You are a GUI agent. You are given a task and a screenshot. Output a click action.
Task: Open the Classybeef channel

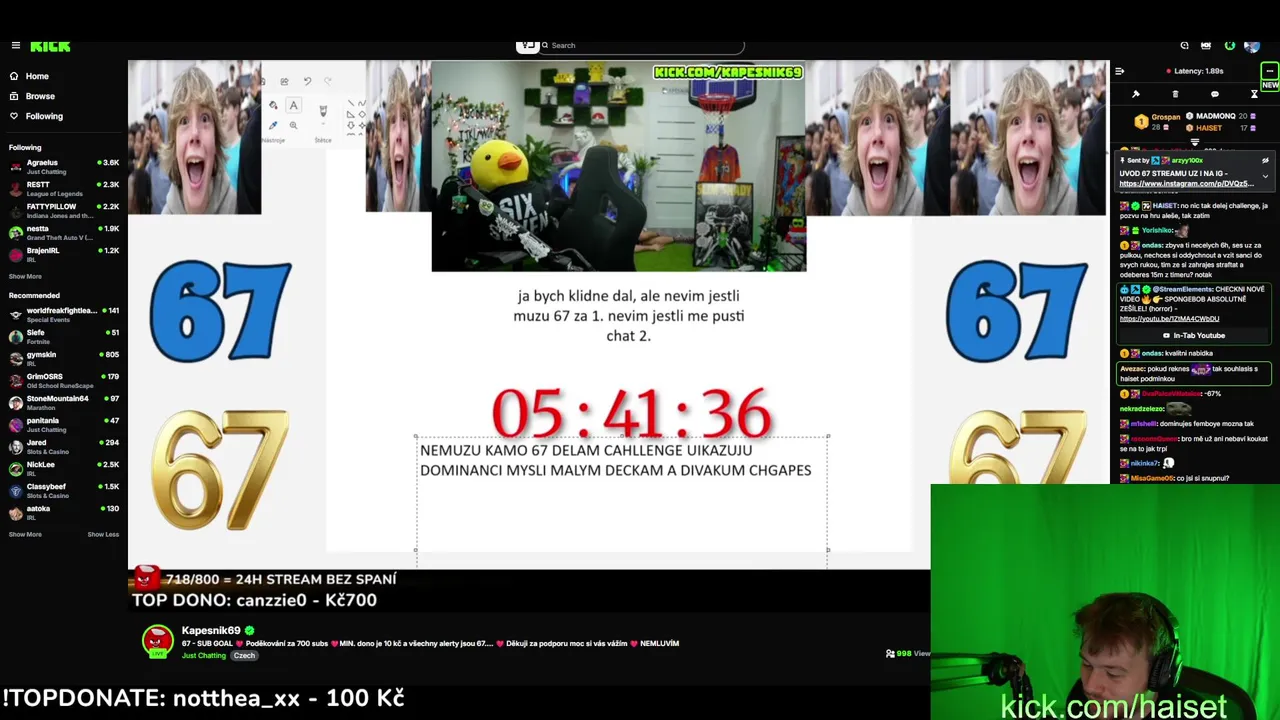click(x=64, y=490)
